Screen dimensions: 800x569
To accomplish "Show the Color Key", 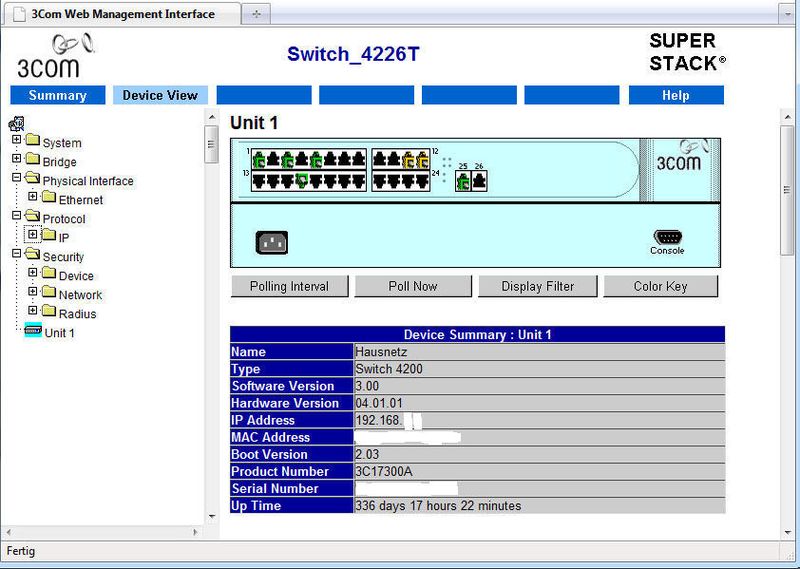I will [661, 286].
